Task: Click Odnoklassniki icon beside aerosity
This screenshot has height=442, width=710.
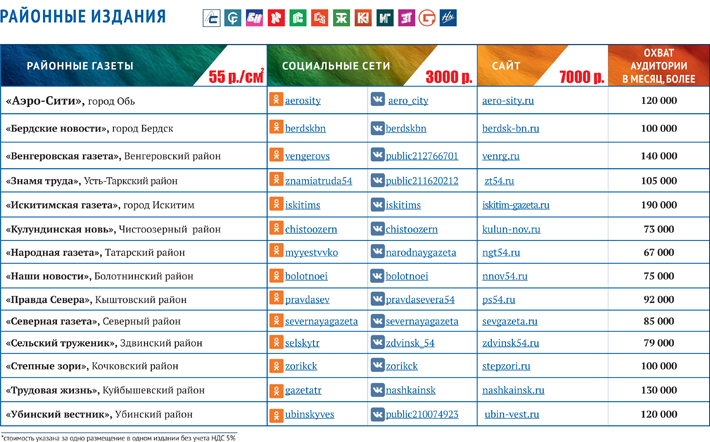Action: coord(277,100)
